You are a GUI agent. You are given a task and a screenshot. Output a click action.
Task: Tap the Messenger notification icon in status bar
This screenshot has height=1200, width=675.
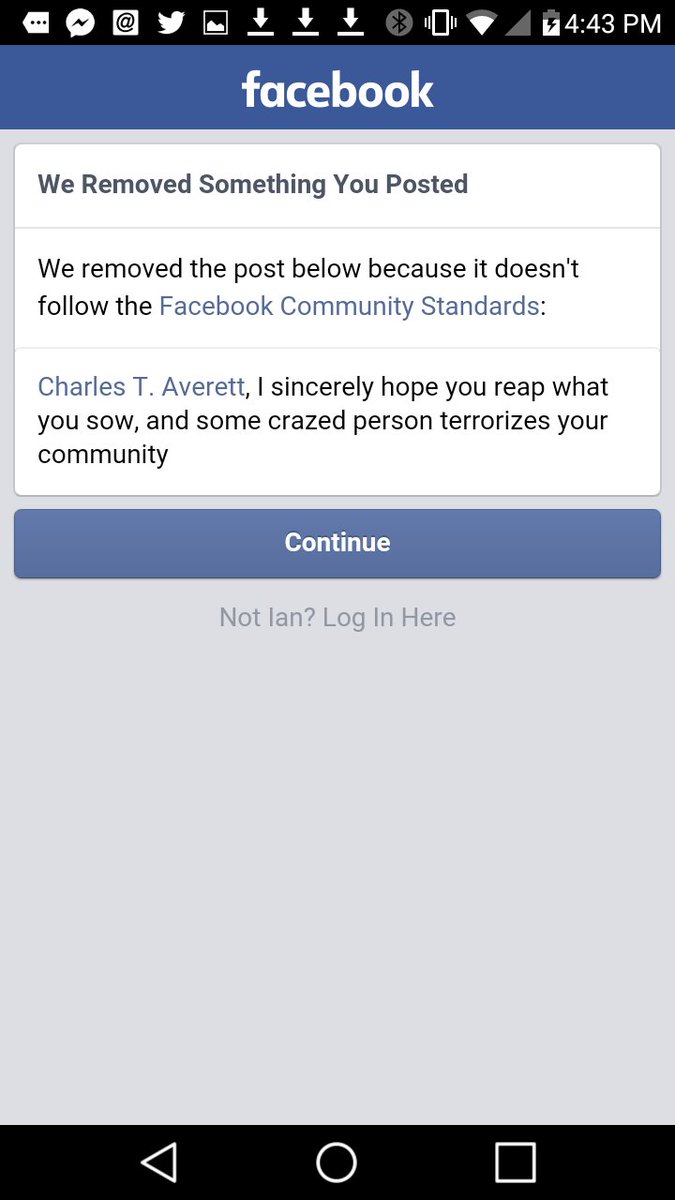pos(80,21)
